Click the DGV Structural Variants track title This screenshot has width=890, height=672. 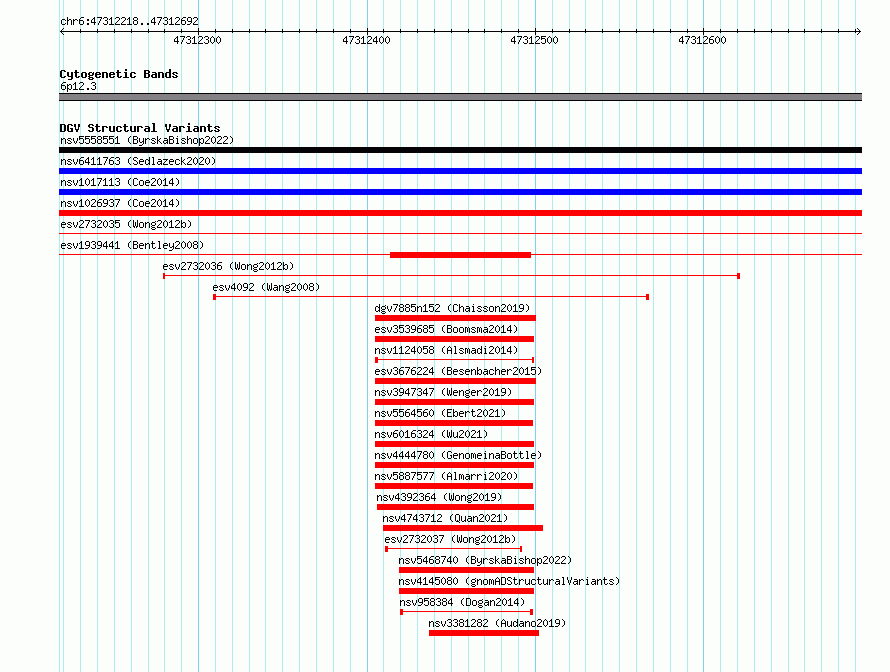[140, 128]
